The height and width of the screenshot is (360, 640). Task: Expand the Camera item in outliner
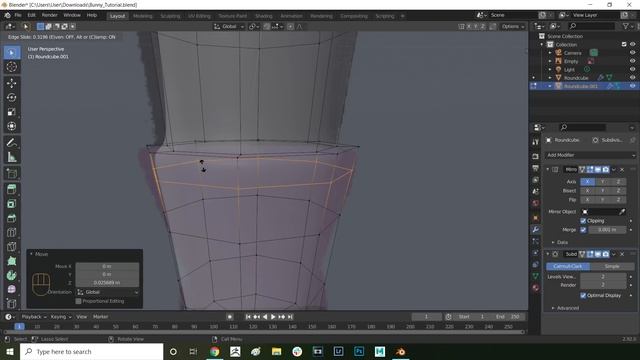(550, 53)
